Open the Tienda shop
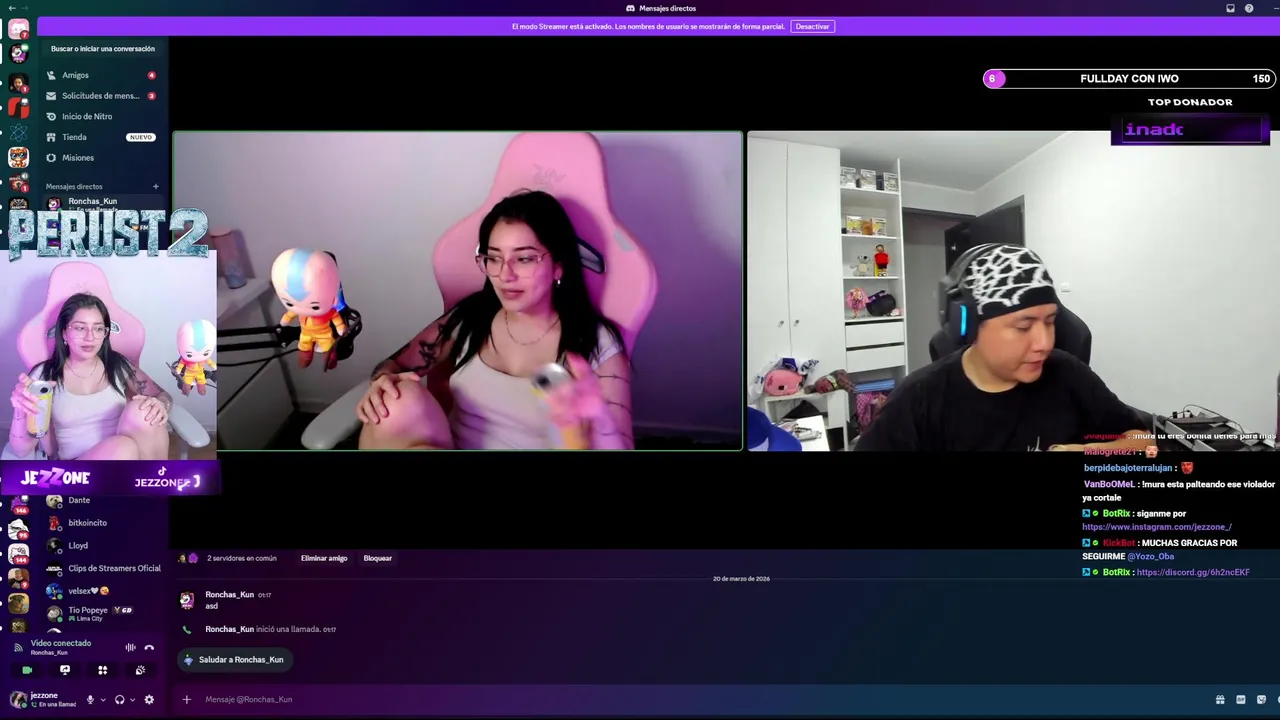This screenshot has height=720, width=1280. point(100,137)
